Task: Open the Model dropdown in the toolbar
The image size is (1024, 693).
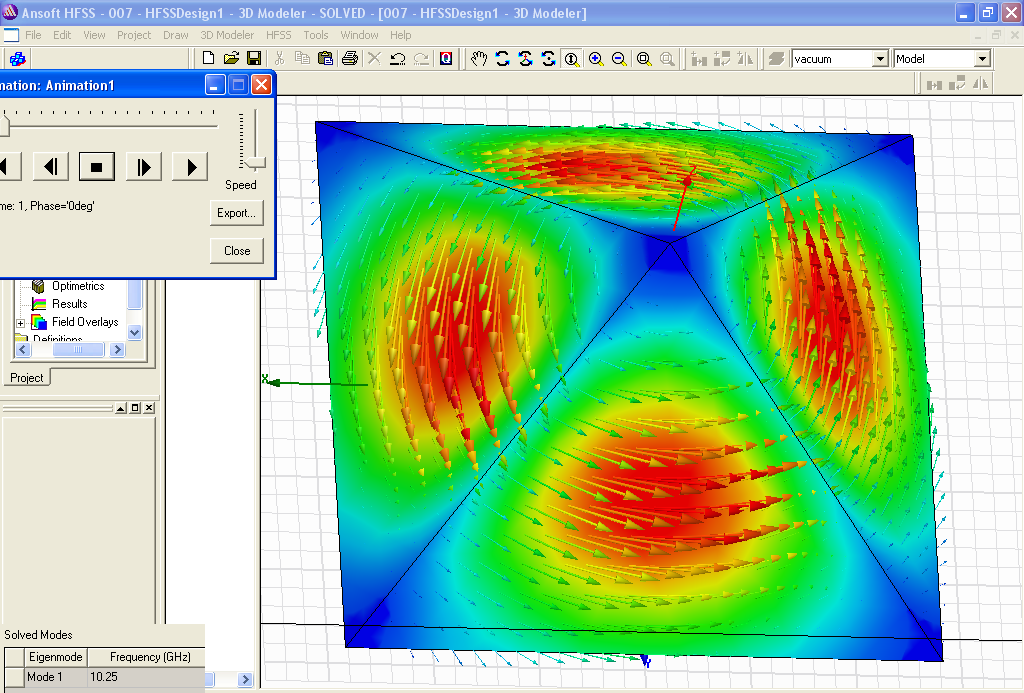Action: [x=982, y=59]
